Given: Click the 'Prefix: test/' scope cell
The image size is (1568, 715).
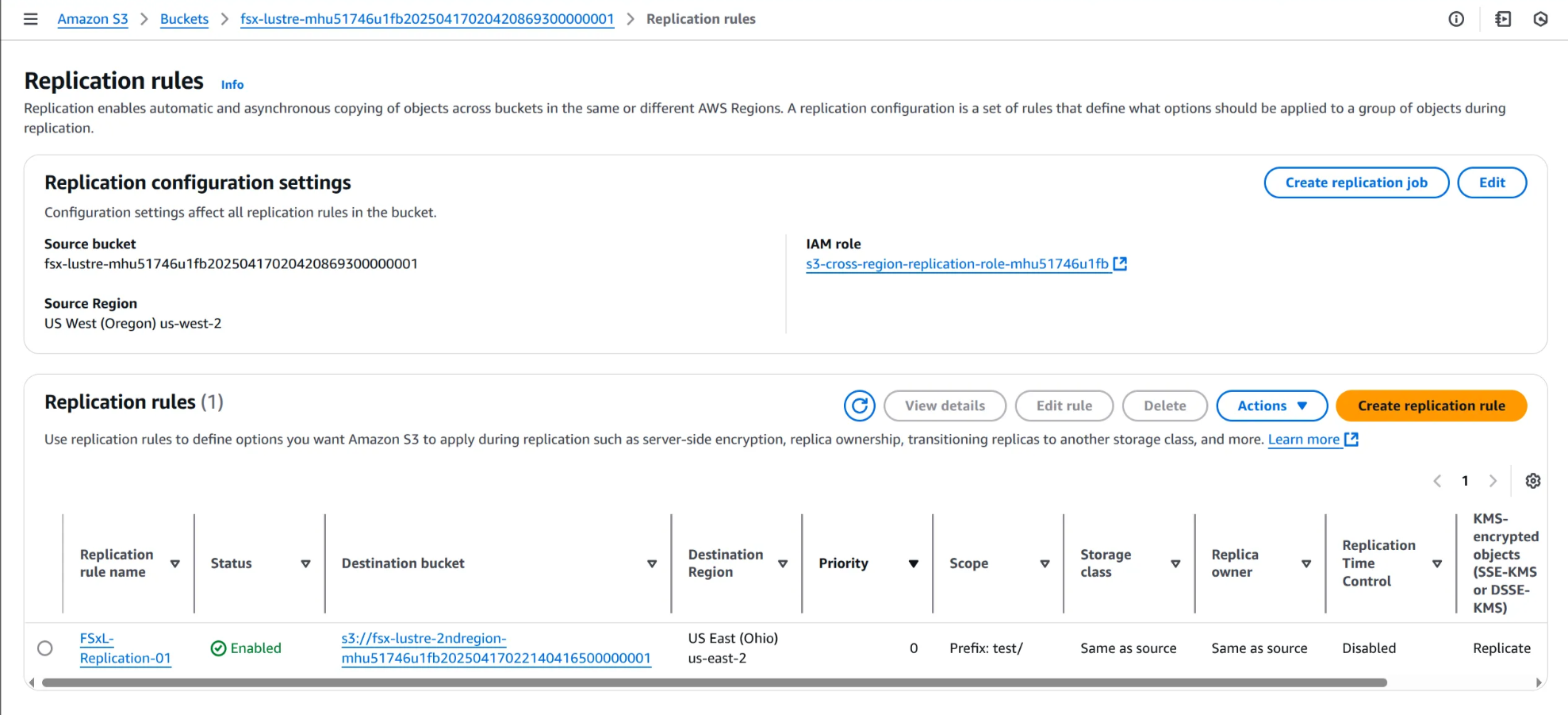Looking at the screenshot, I should pos(986,648).
